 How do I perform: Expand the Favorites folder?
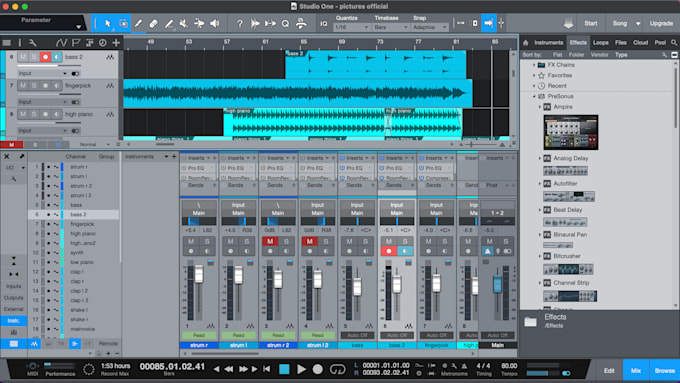(x=534, y=75)
